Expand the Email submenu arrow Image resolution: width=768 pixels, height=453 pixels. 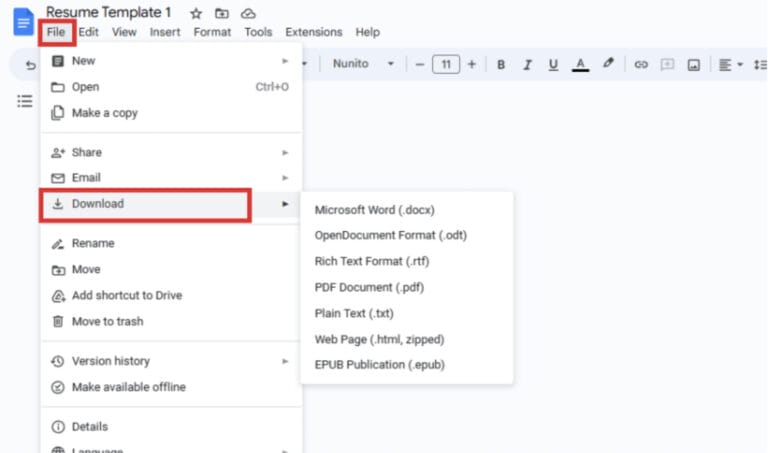click(x=285, y=178)
